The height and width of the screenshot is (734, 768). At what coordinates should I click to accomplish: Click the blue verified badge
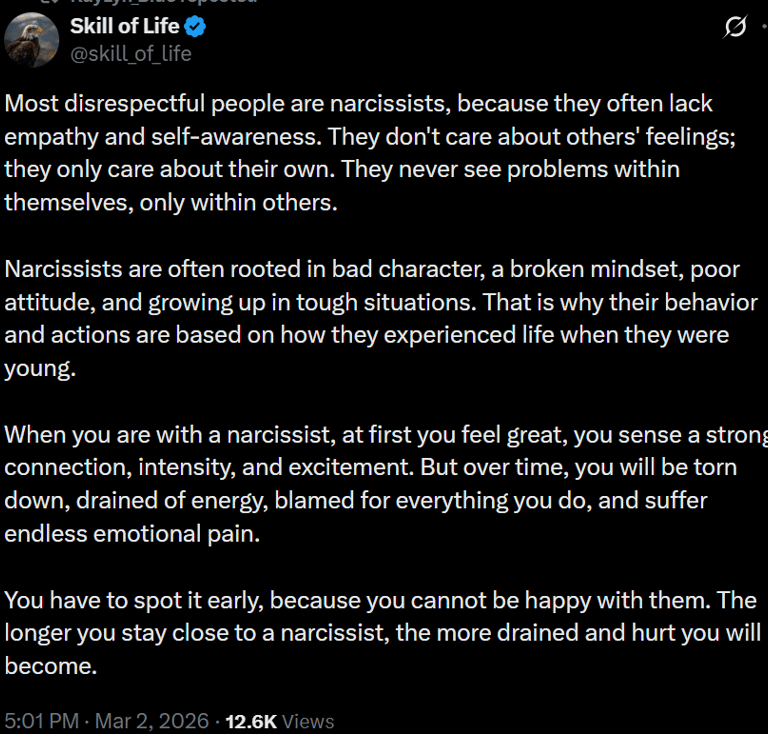tap(195, 26)
